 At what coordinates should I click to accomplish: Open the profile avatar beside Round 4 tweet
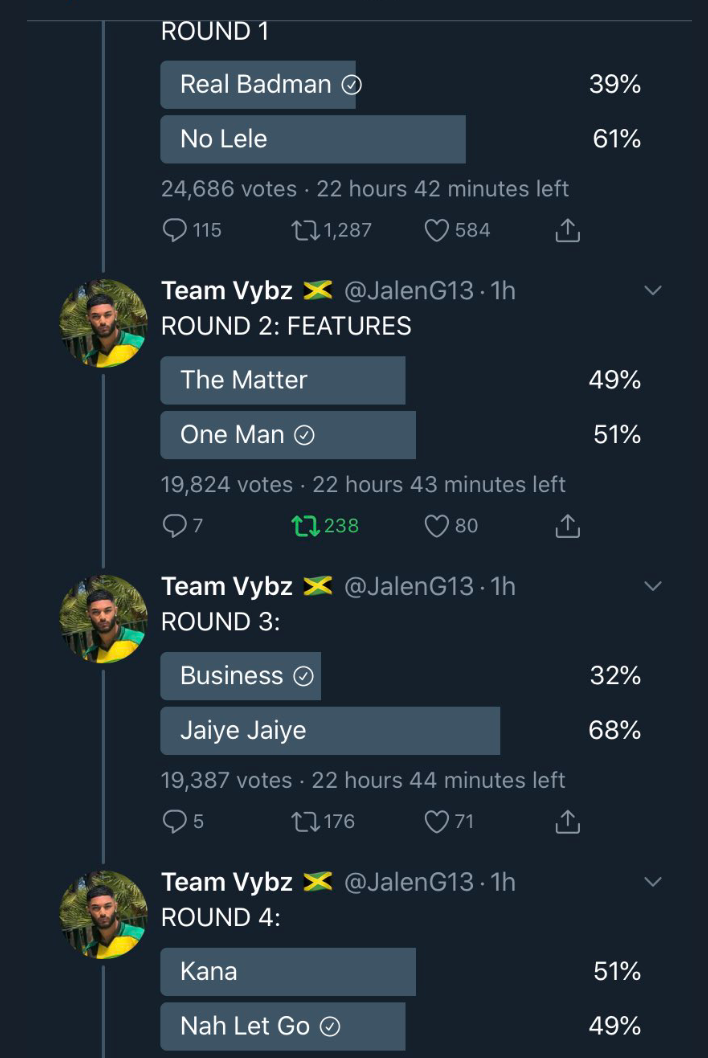(103, 915)
